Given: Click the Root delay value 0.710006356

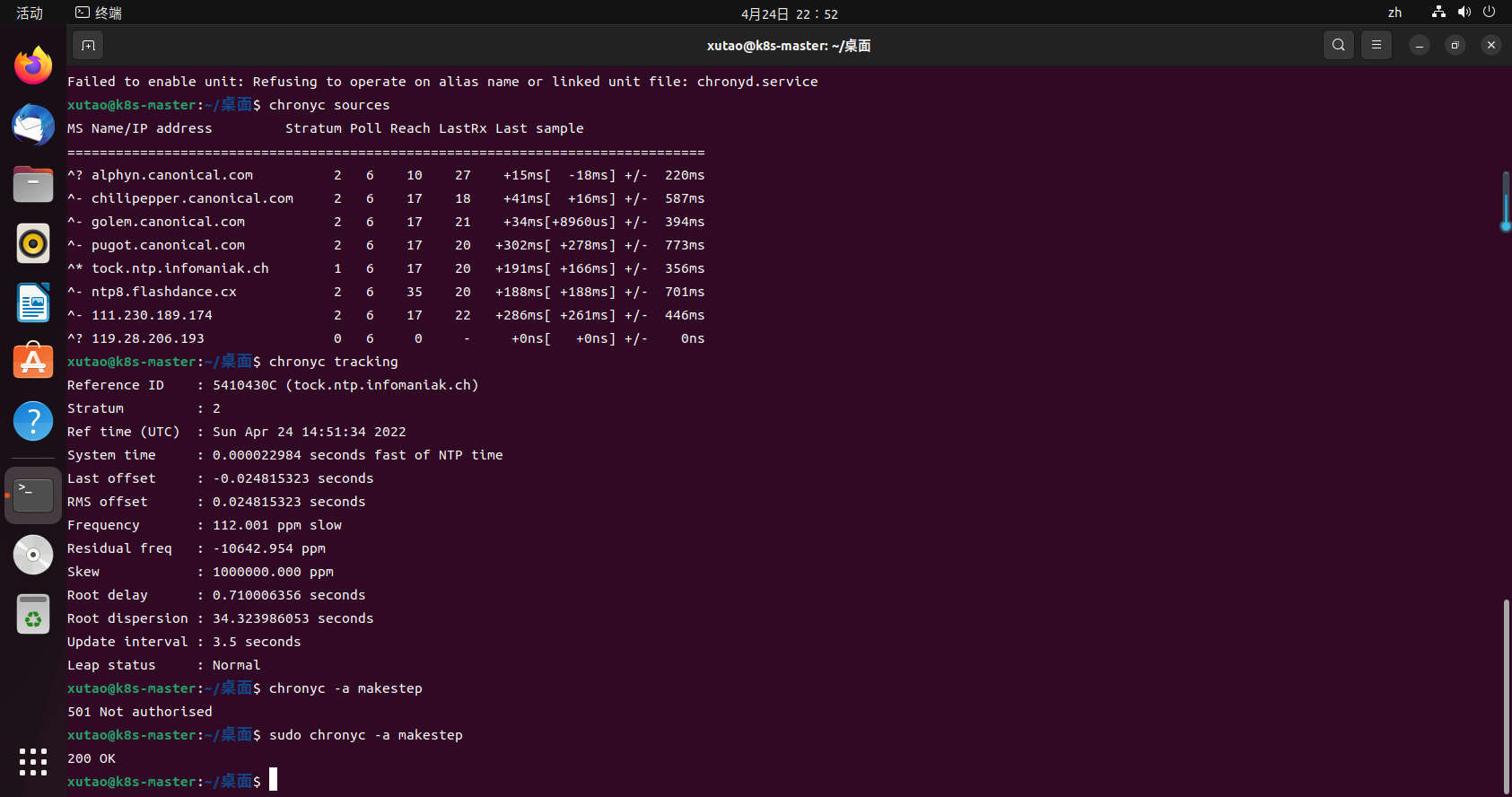Looking at the screenshot, I should point(257,595).
